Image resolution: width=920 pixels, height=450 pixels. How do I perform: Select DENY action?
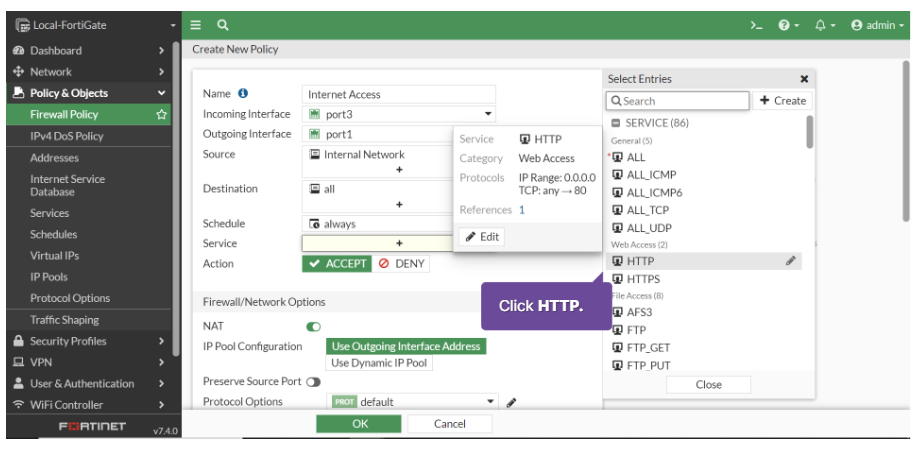click(401, 263)
